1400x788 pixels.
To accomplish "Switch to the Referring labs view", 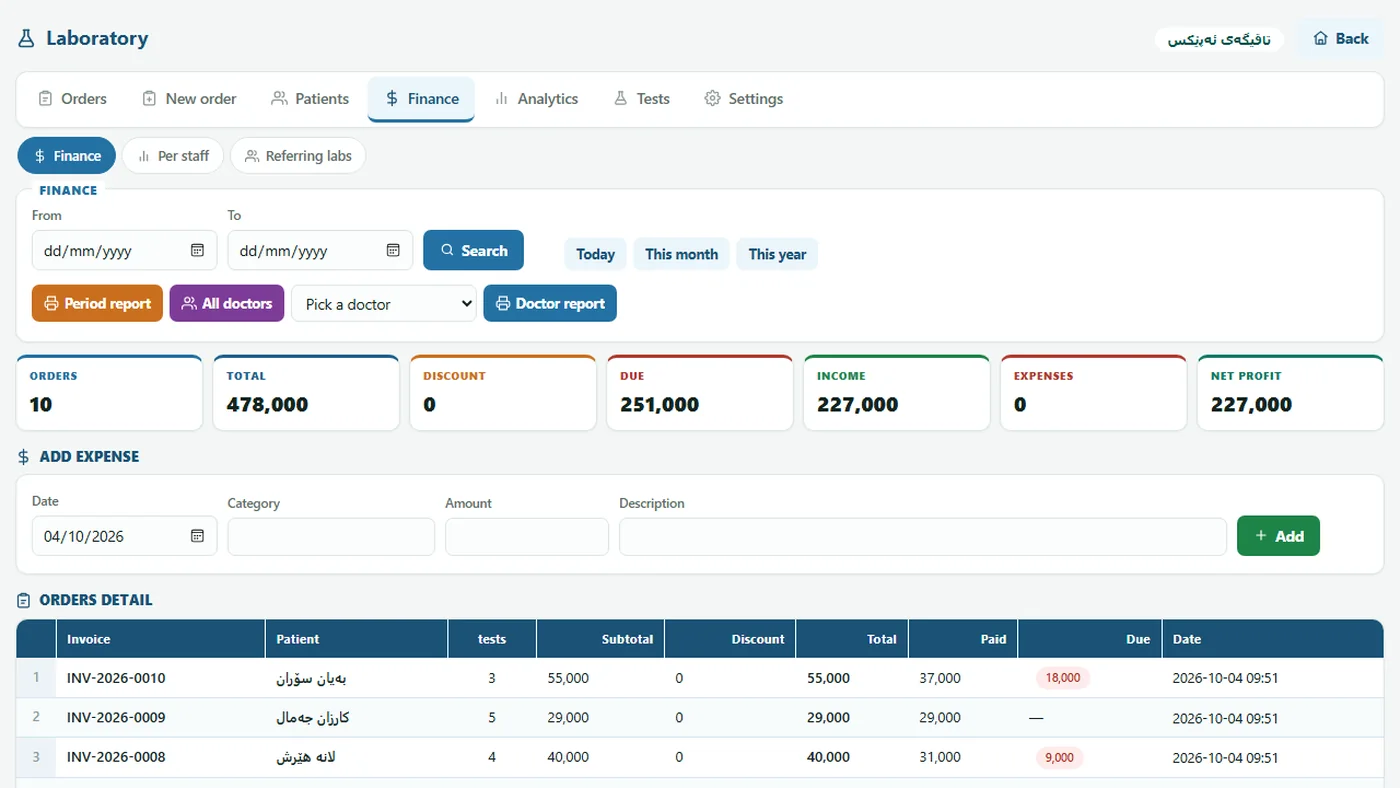I will click(x=298, y=156).
